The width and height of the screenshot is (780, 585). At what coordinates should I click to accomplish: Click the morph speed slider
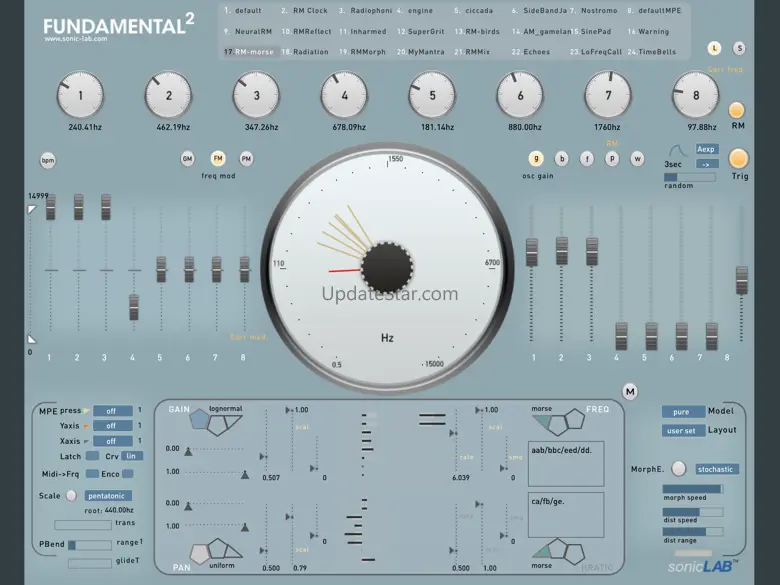click(693, 489)
